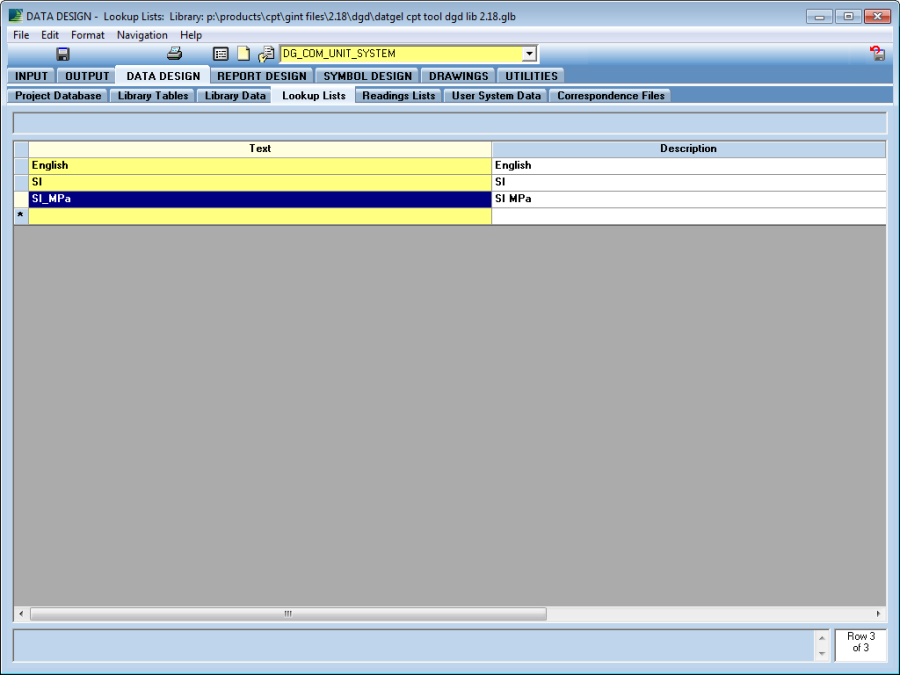Image resolution: width=900 pixels, height=675 pixels.
Task: Click the SI MPa description cell
Action: tap(688, 199)
